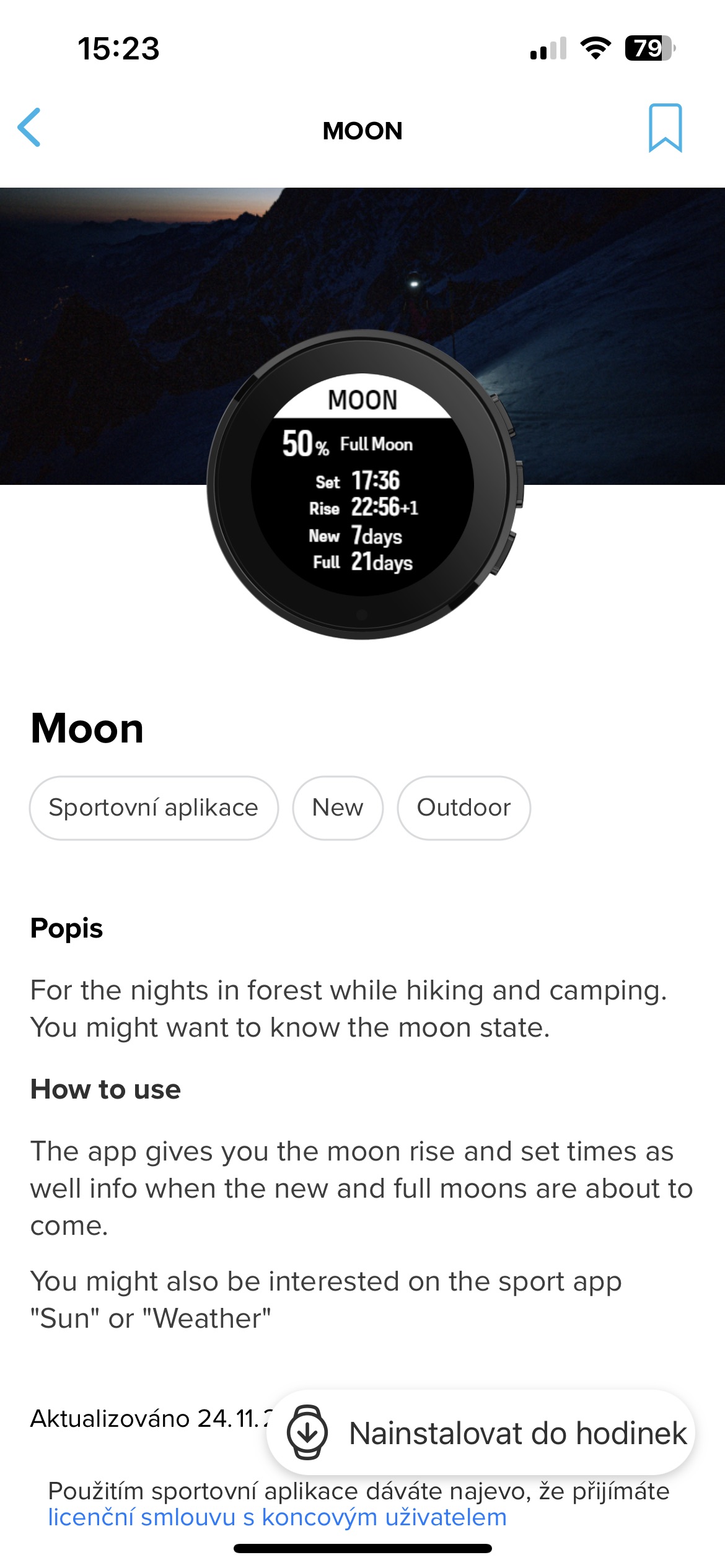Tap the Wi-Fi status icon
Viewport: 725px width, 1568px height.
tap(595, 48)
